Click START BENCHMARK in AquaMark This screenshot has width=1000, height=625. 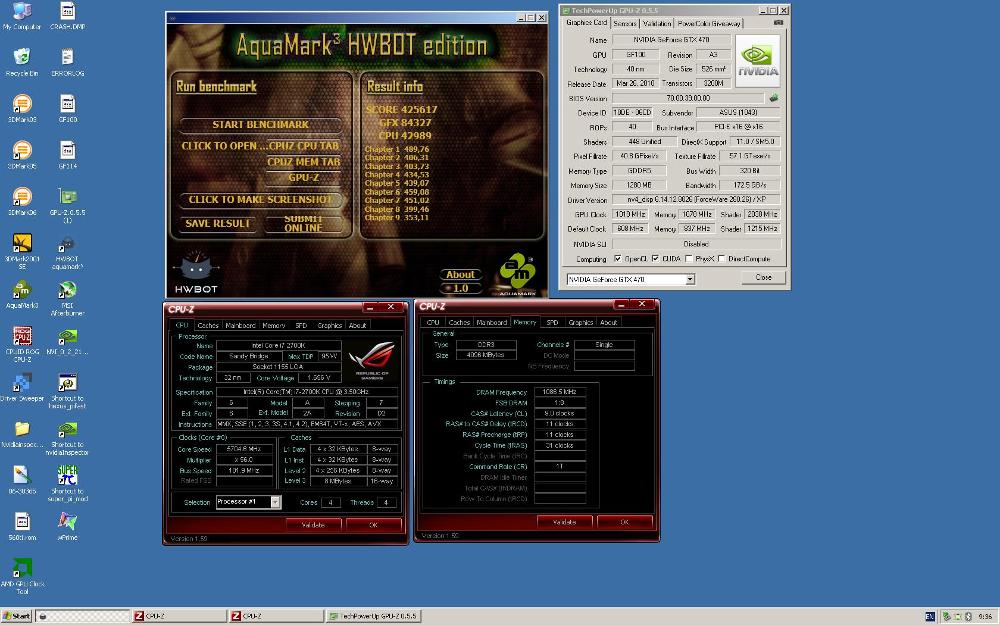260,124
